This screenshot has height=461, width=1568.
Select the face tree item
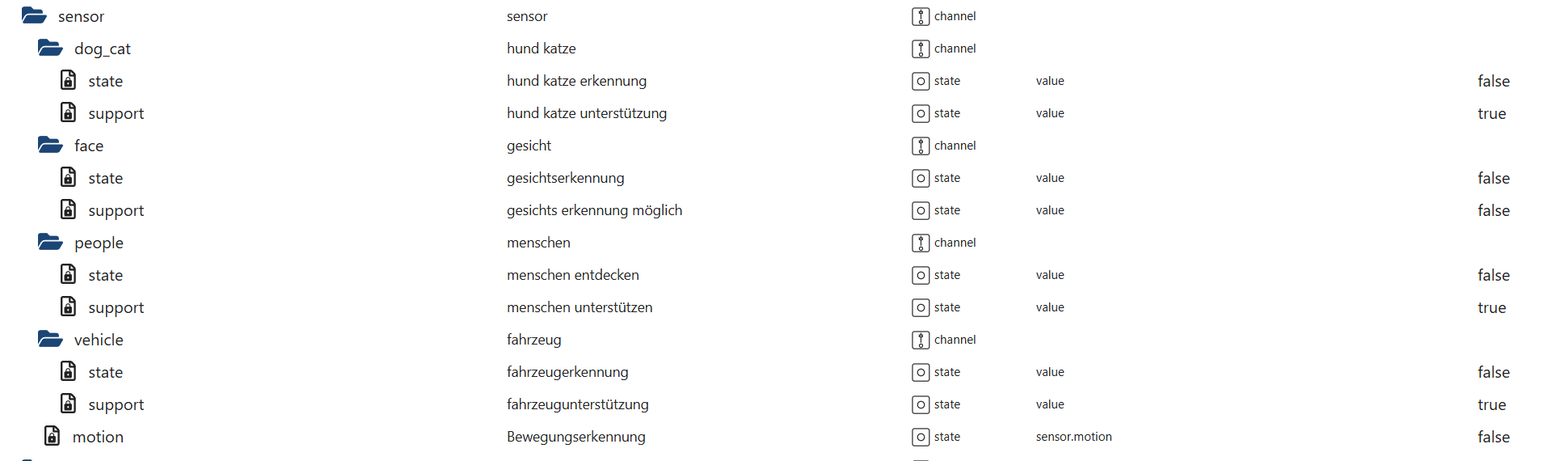89,146
